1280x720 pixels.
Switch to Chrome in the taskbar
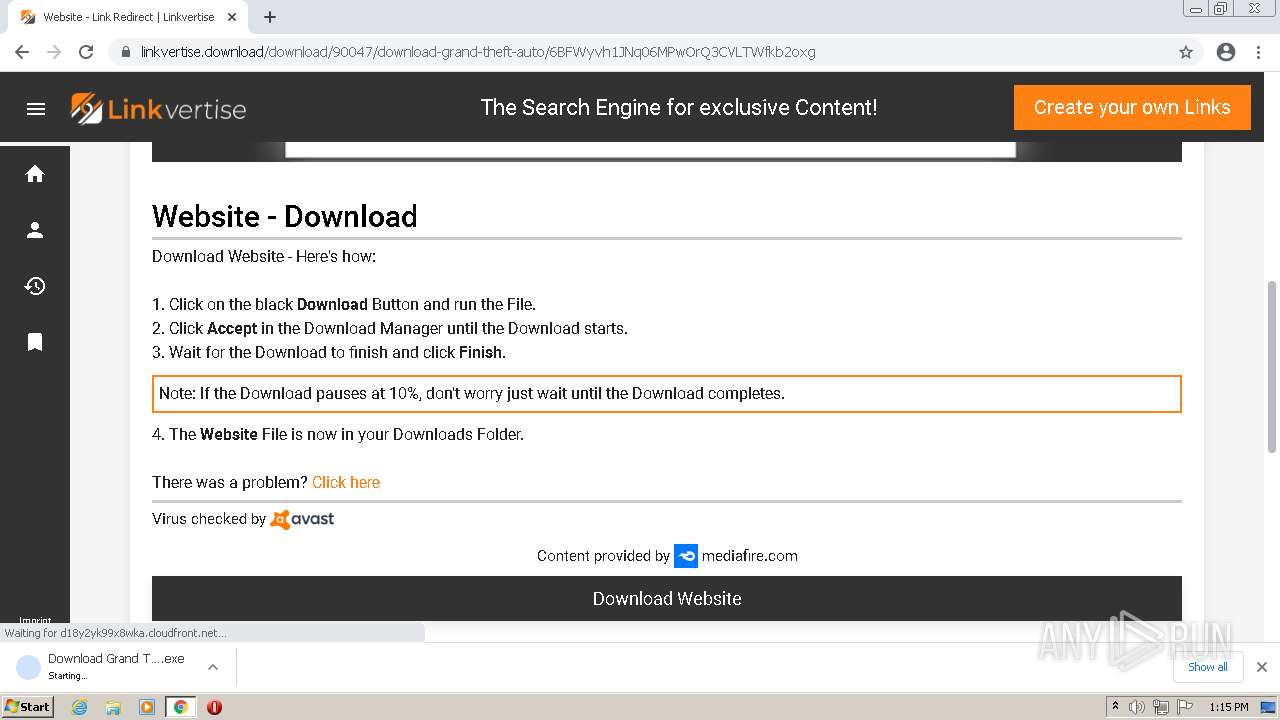(181, 707)
